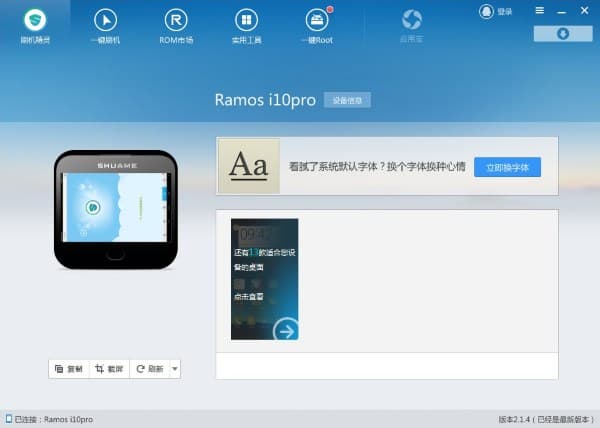The height and width of the screenshot is (428, 600).
Task: Switch to the ROM市场 tab
Action: (x=176, y=26)
